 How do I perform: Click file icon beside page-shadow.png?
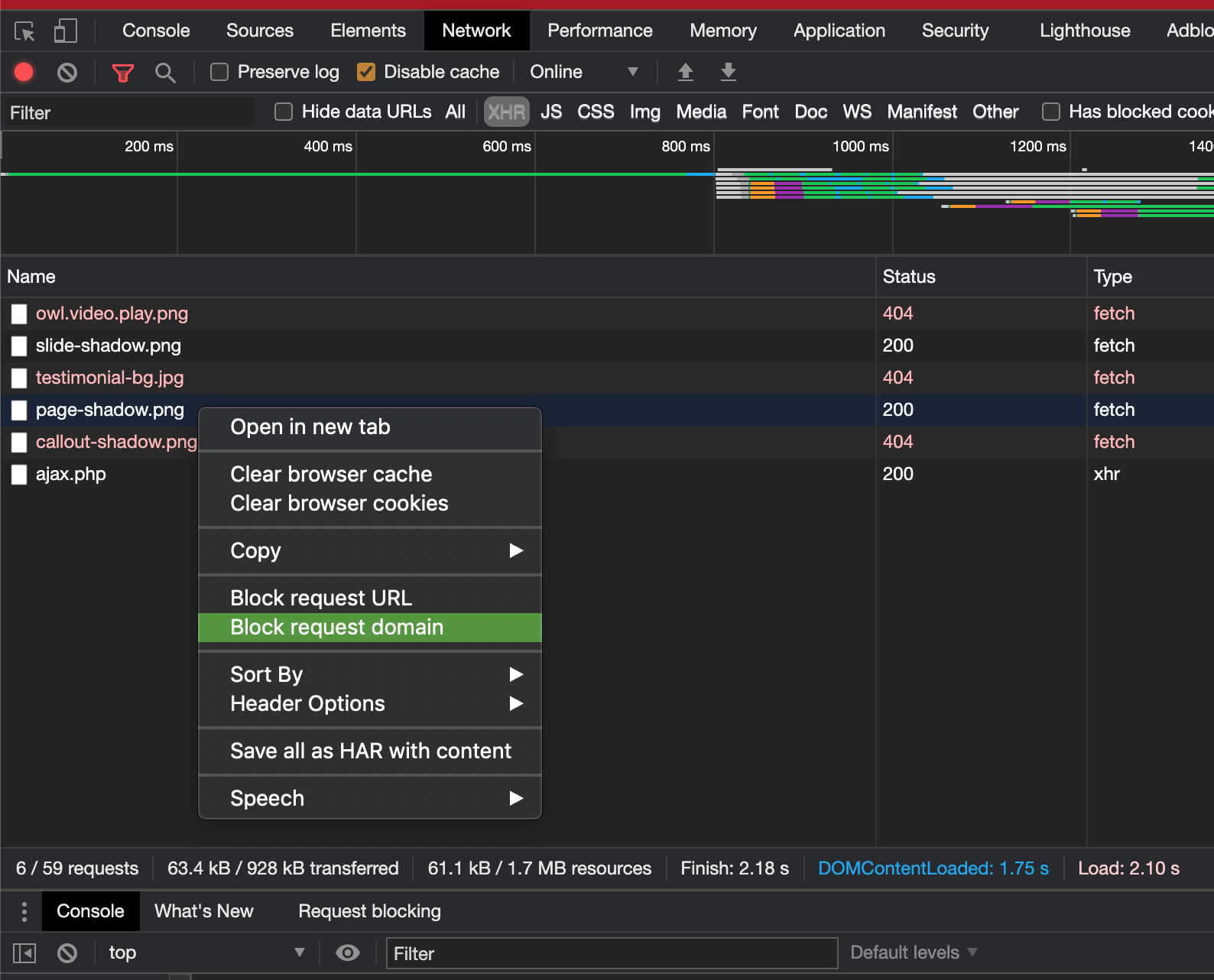point(19,410)
